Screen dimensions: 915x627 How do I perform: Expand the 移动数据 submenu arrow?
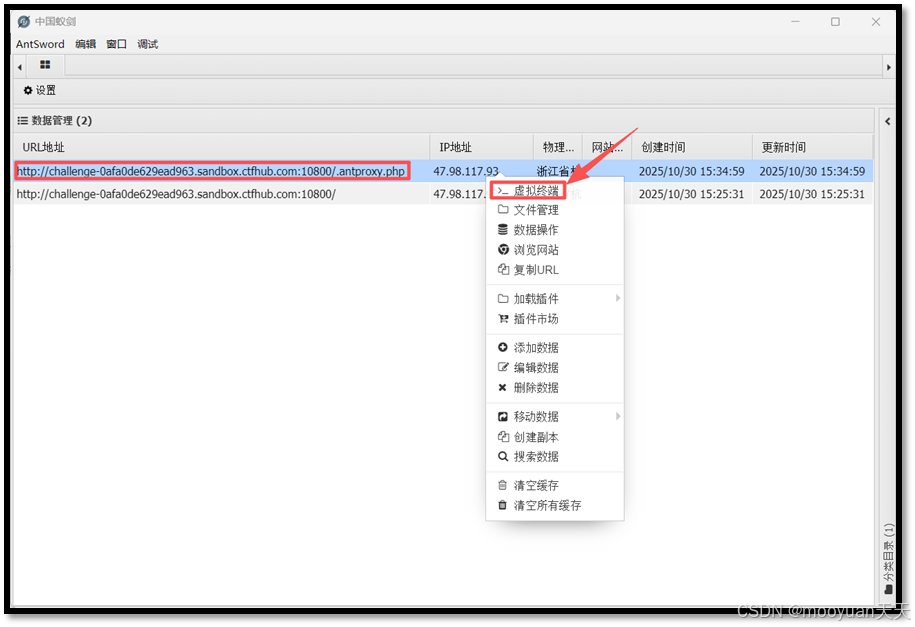coord(617,416)
